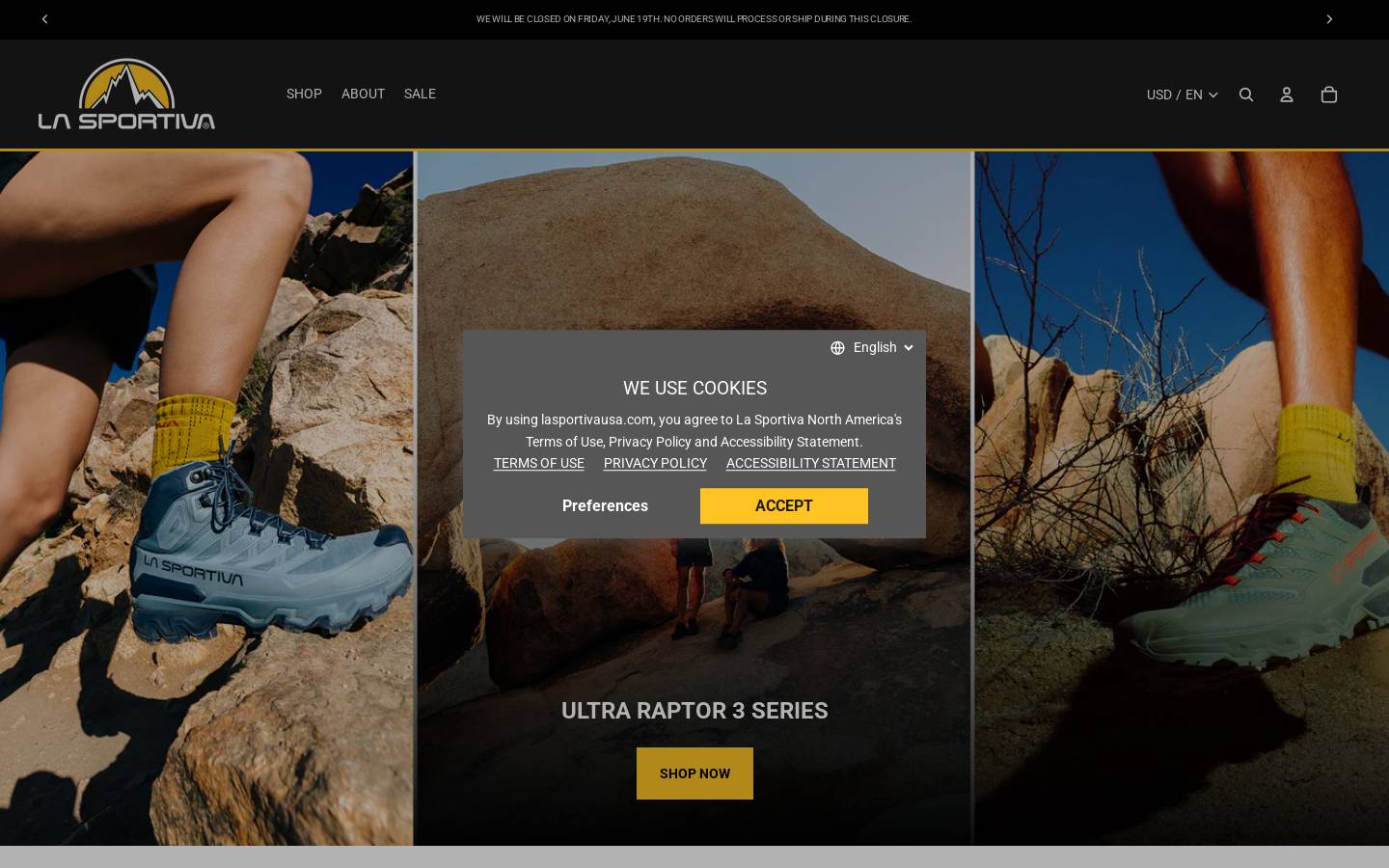
Task: Click the green trail shoe image
Action: coord(1182,499)
